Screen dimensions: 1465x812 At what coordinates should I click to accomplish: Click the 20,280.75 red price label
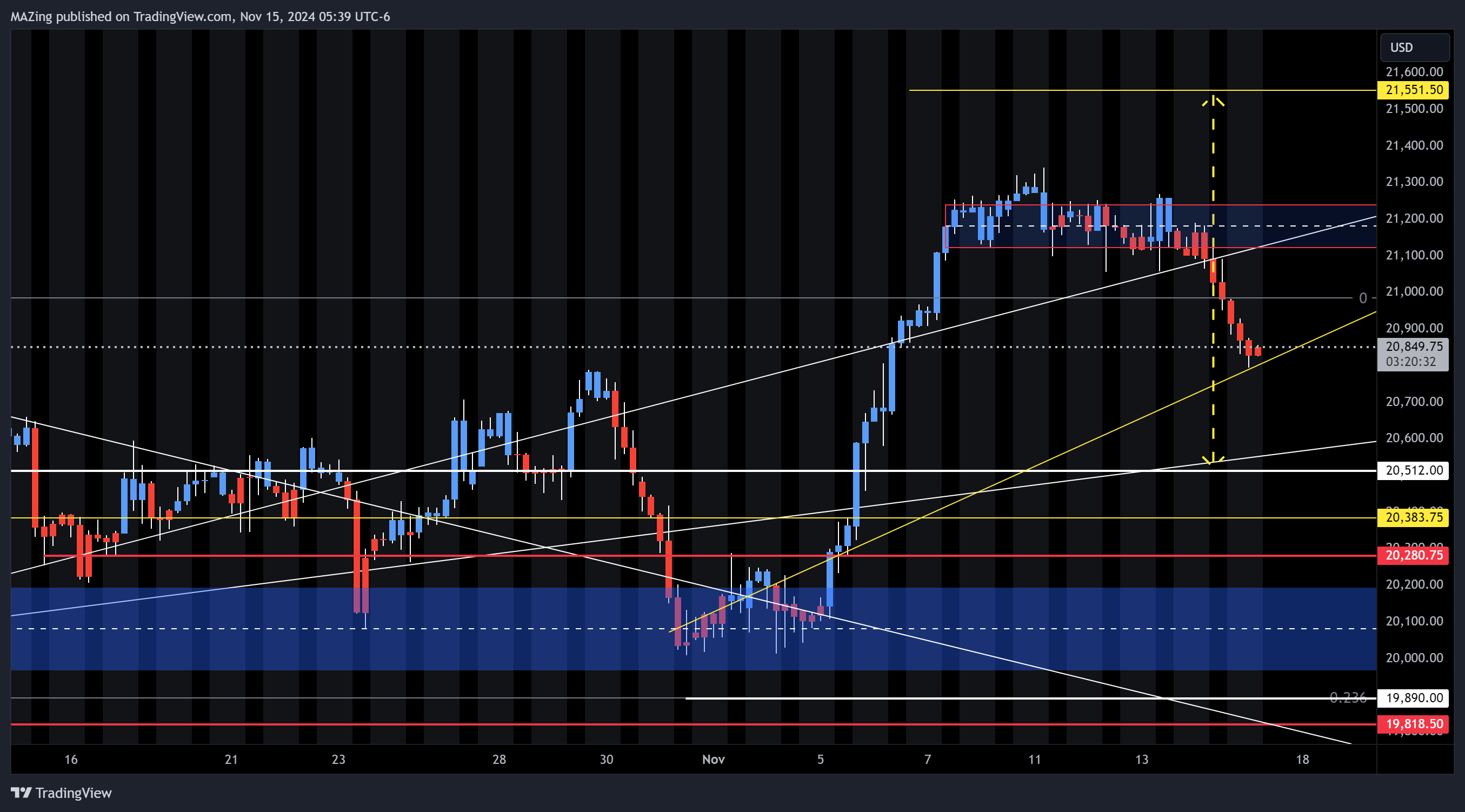[x=1413, y=555]
